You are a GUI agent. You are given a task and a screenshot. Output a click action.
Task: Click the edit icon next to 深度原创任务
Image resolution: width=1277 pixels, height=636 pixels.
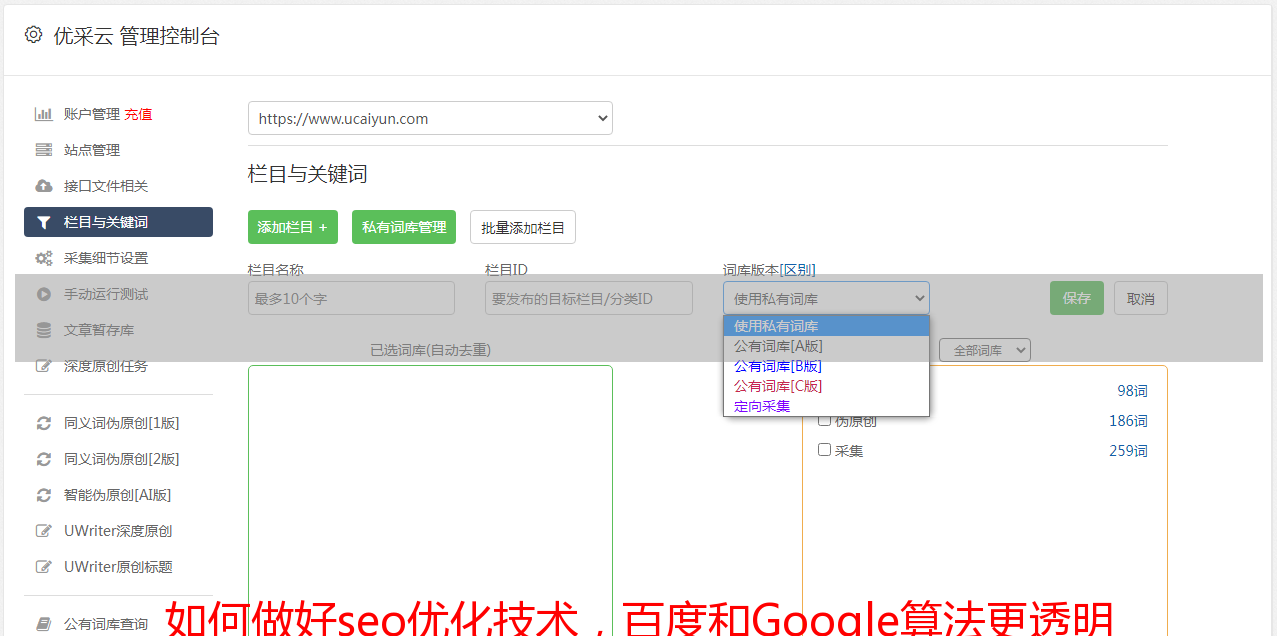coord(44,366)
